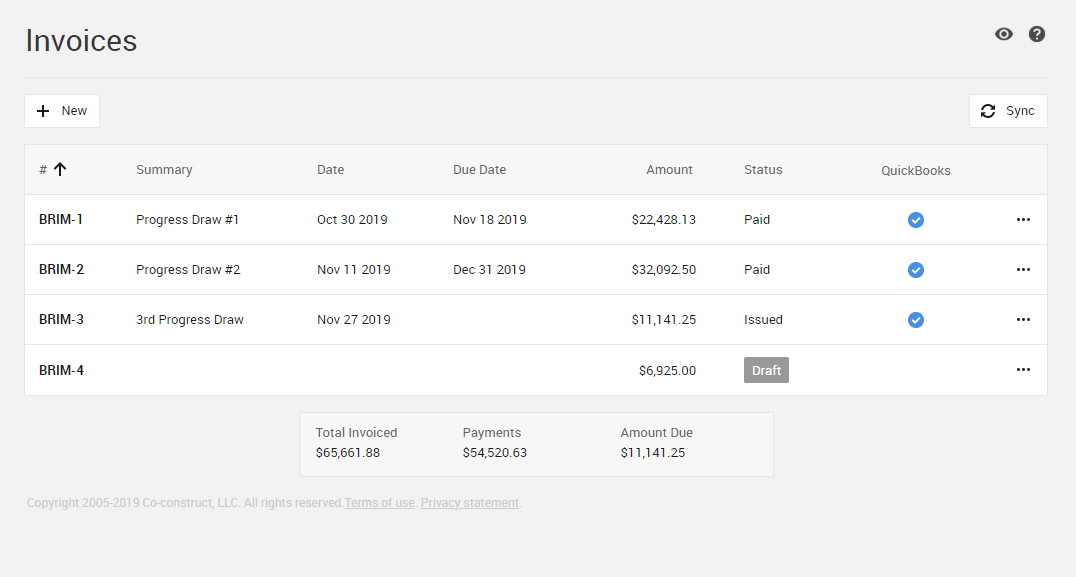Sort by invoice number arrow icon

[x=60, y=170]
